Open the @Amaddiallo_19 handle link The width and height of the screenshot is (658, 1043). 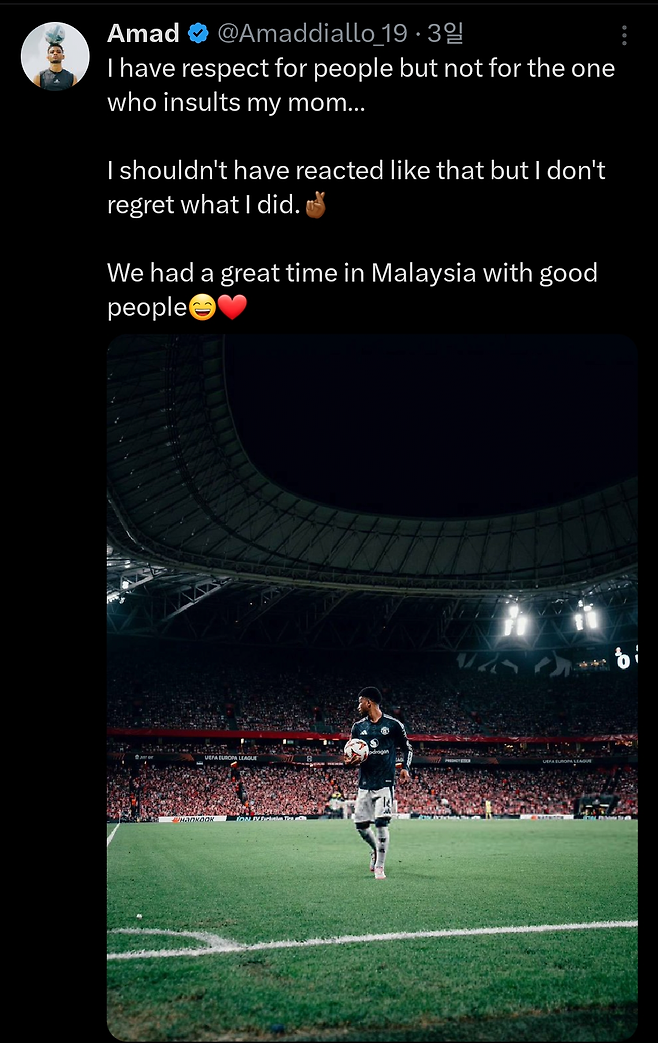point(312,33)
